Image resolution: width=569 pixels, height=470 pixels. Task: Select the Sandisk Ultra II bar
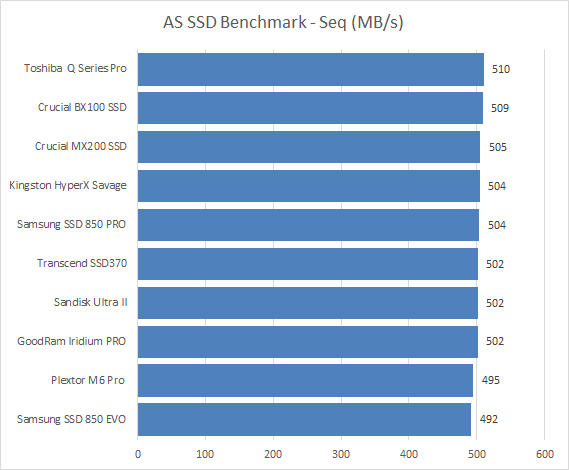tap(308, 303)
